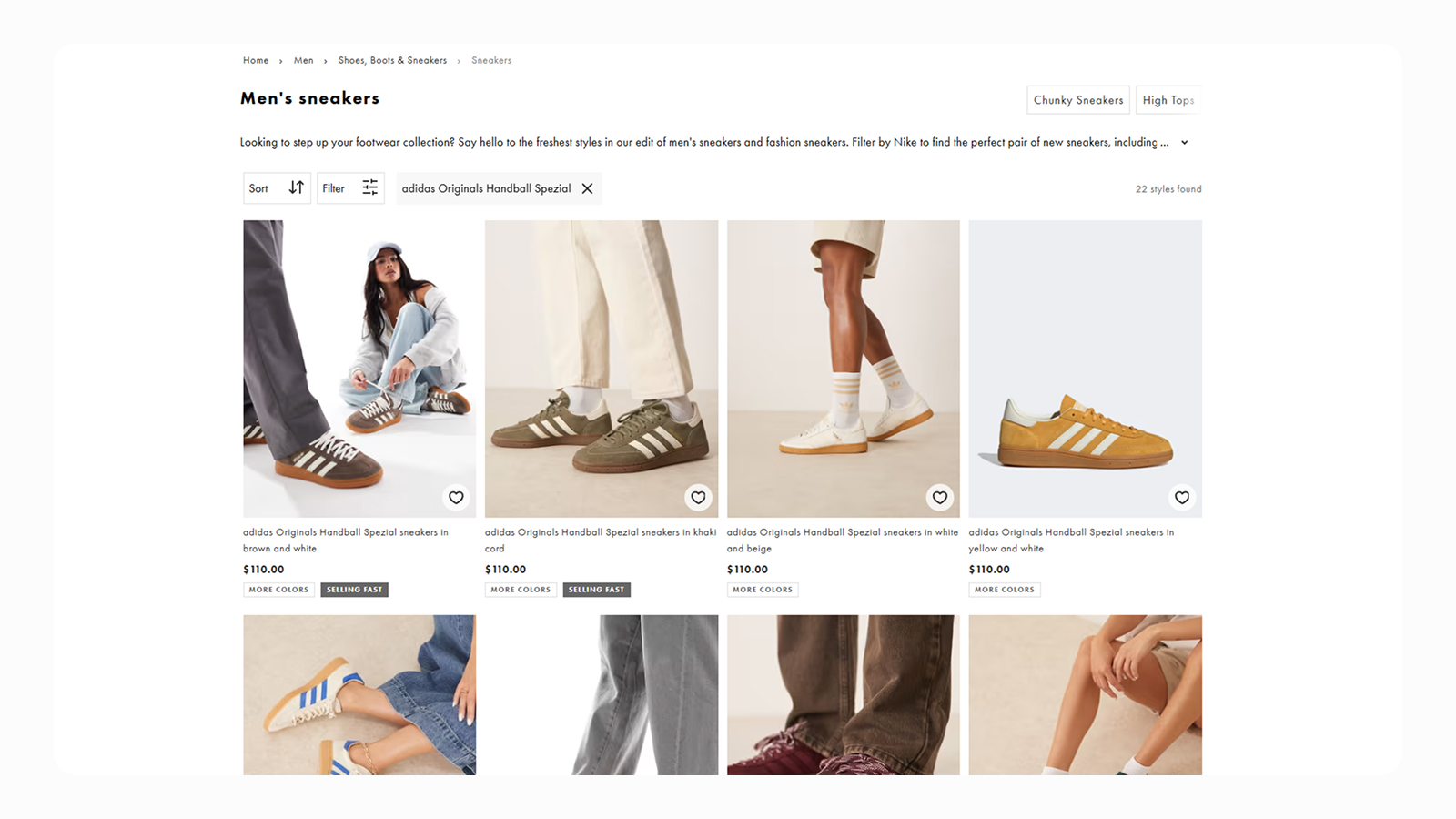This screenshot has height=819, width=1456.
Task: Click the Sort arrows icon
Action: tap(296, 187)
